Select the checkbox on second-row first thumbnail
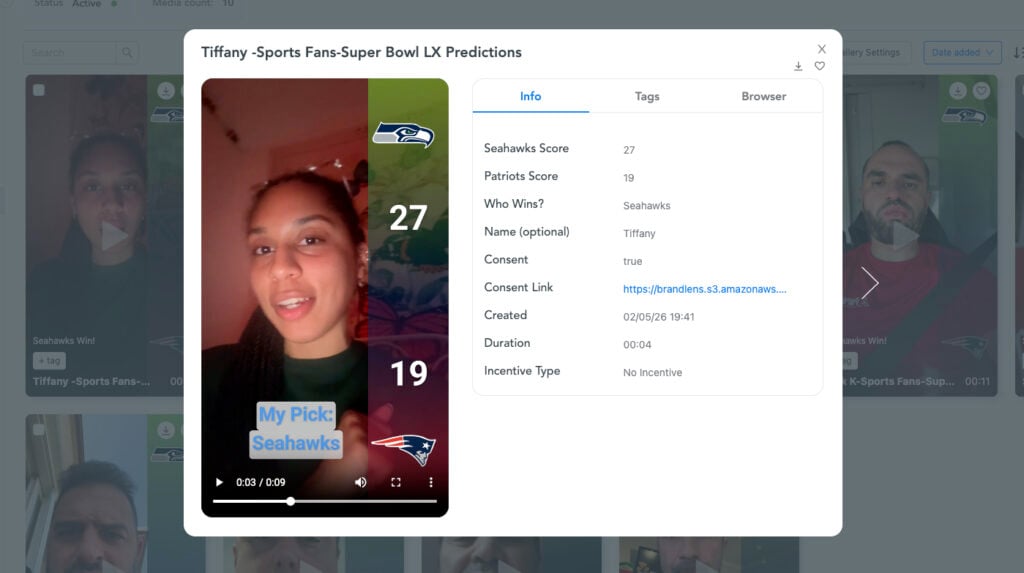 tap(39, 430)
